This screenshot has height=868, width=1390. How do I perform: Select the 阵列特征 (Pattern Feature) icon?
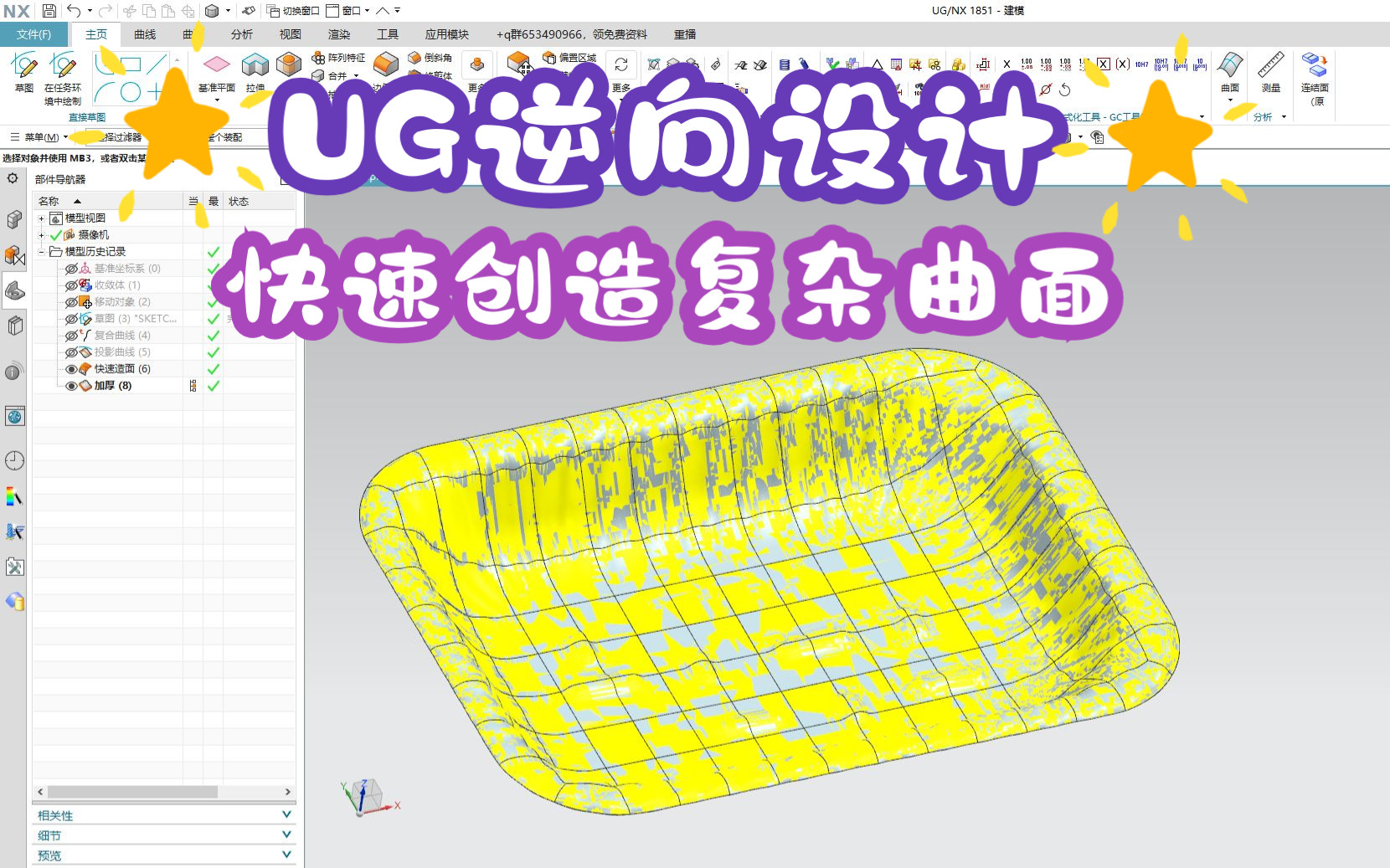pos(318,59)
